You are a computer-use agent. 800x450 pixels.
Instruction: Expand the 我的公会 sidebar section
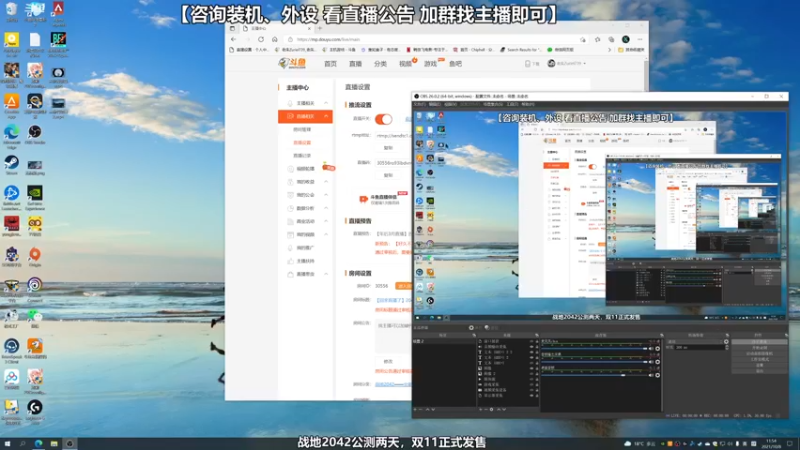pyautogui.click(x=326, y=195)
